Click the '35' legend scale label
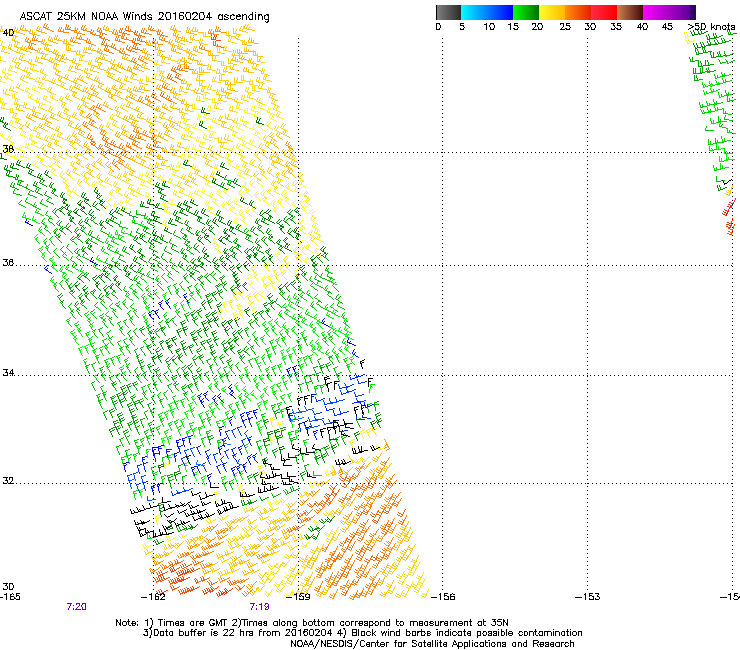The height and width of the screenshot is (650, 740). click(616, 27)
